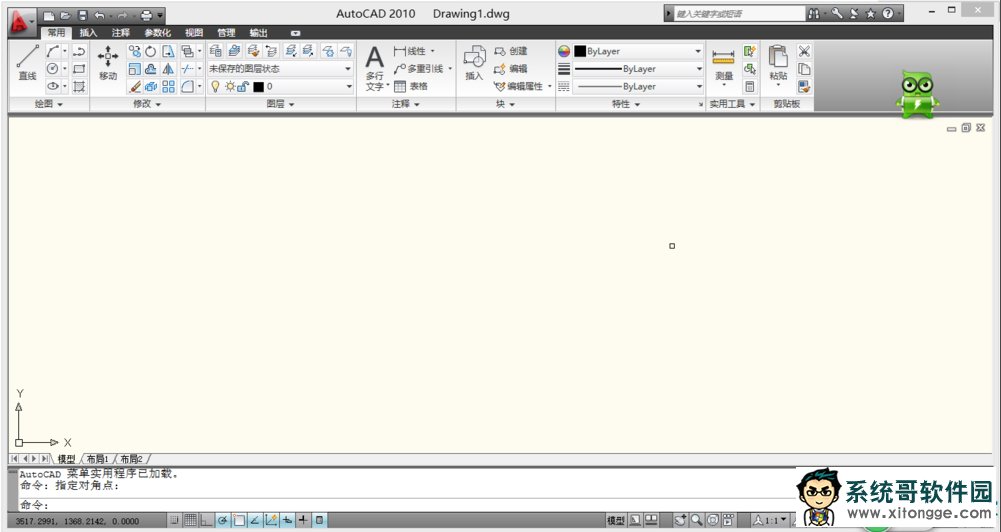Open the Measure (测量) tool
1001x532 pixels.
723,62
